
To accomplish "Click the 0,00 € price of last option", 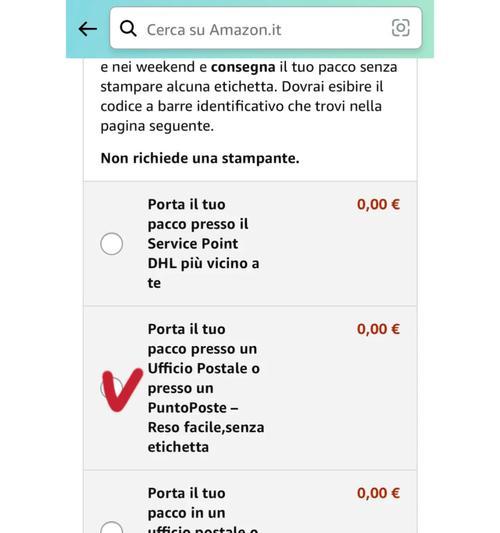I will 378,493.
